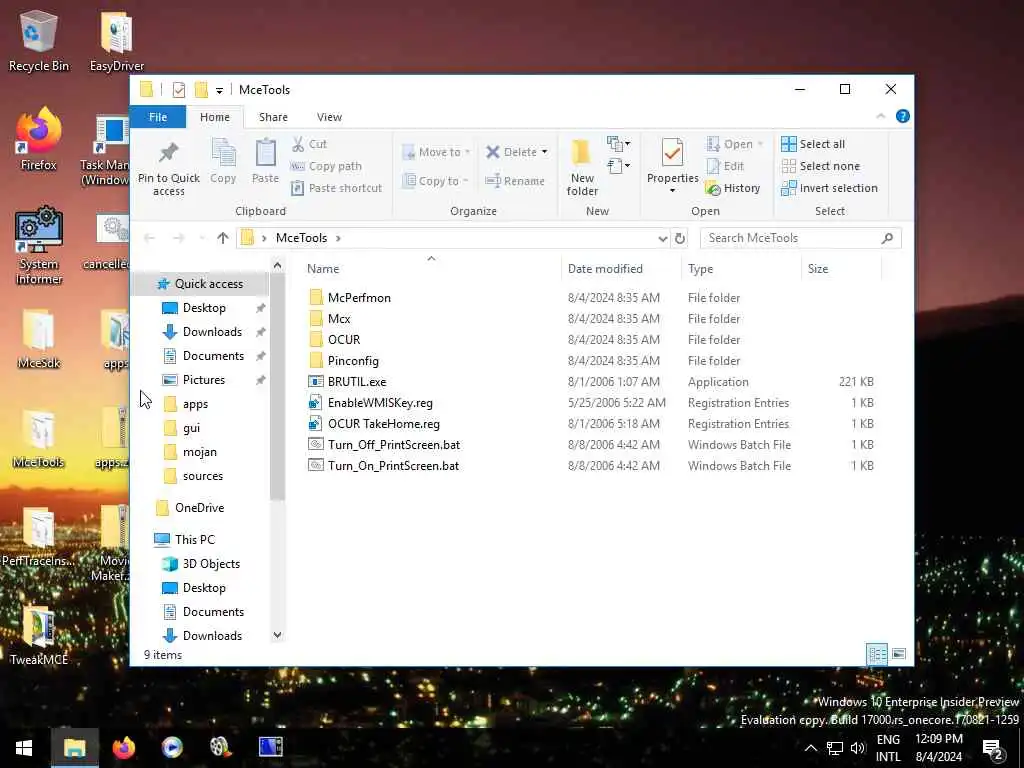Open the mojan folder in navigation pane
This screenshot has width=1024, height=768.
pos(199,452)
